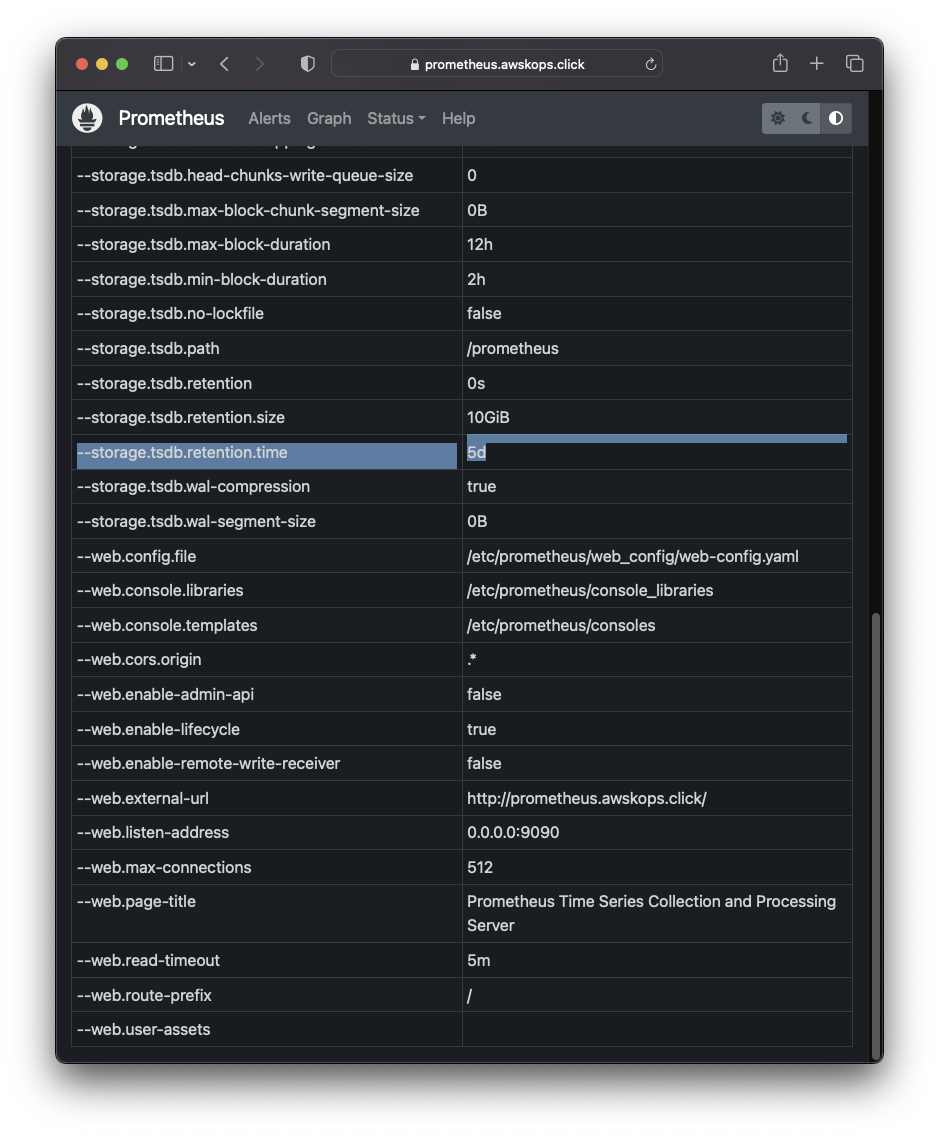The image size is (939, 1137).
Task: Click the --web.route-prefix flag name
Action: point(144,996)
